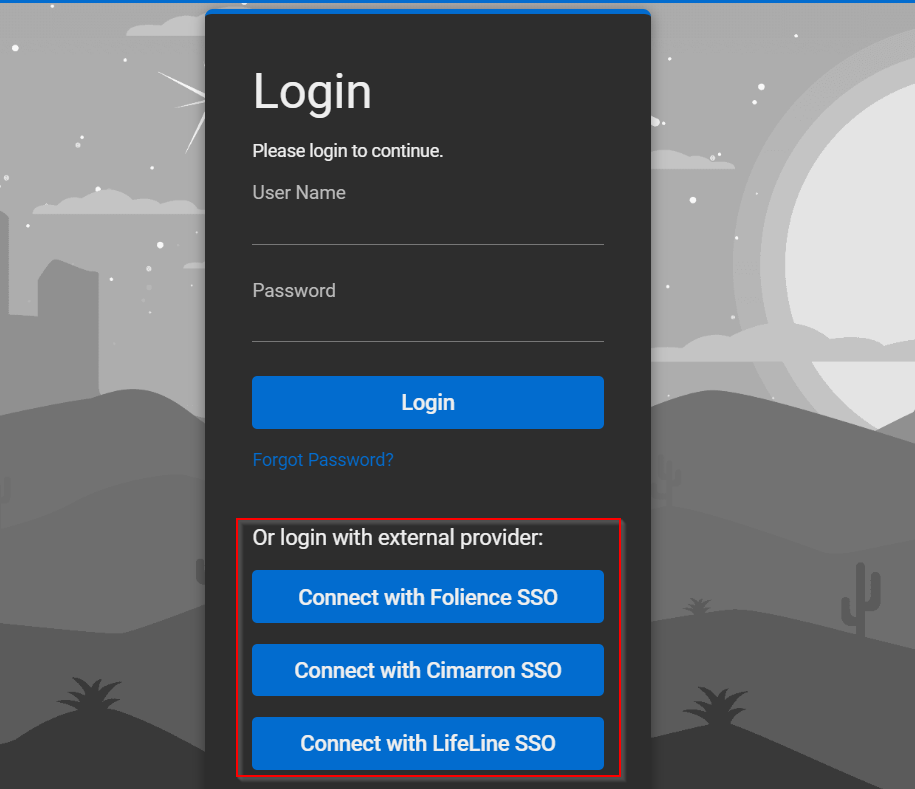Open the Forgot Password? link

coord(323,460)
